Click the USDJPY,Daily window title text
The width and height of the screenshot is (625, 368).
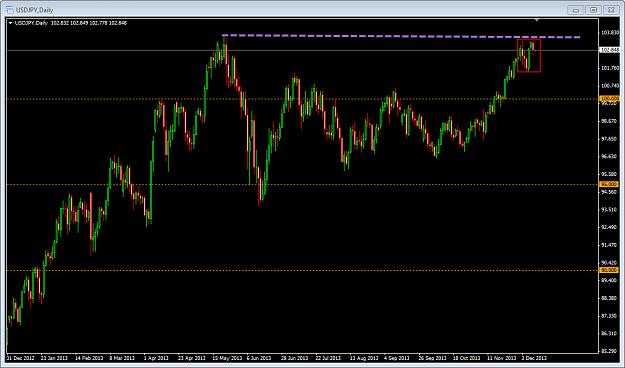pyautogui.click(x=34, y=10)
